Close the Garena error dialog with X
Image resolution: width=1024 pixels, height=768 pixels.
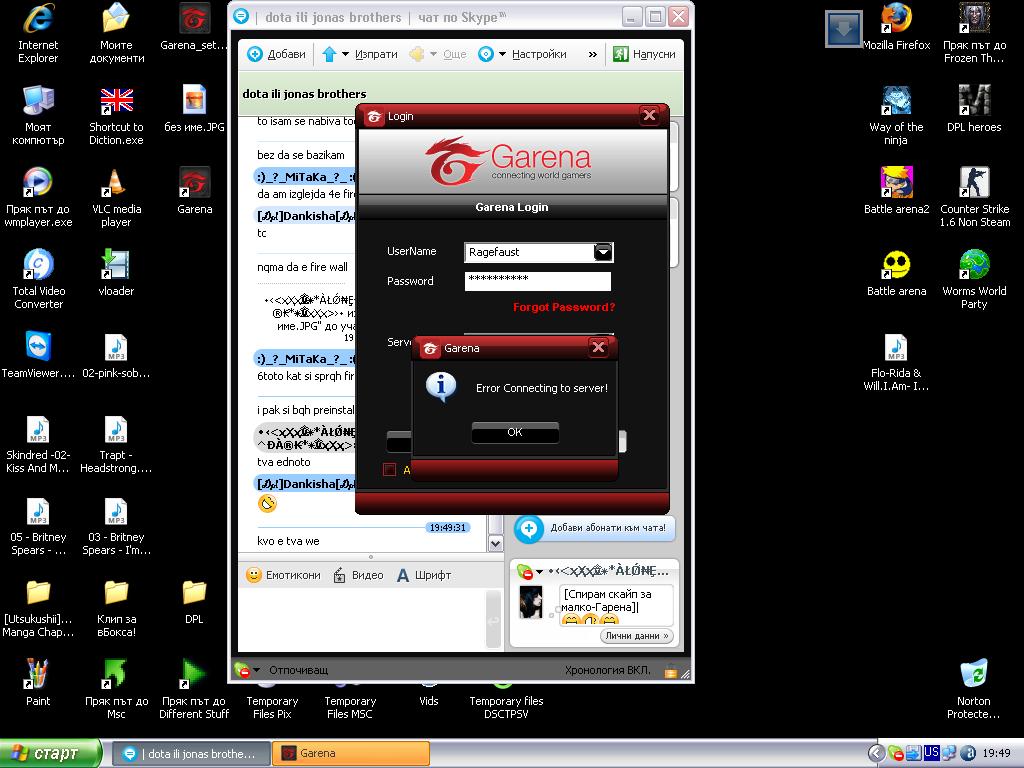[598, 347]
